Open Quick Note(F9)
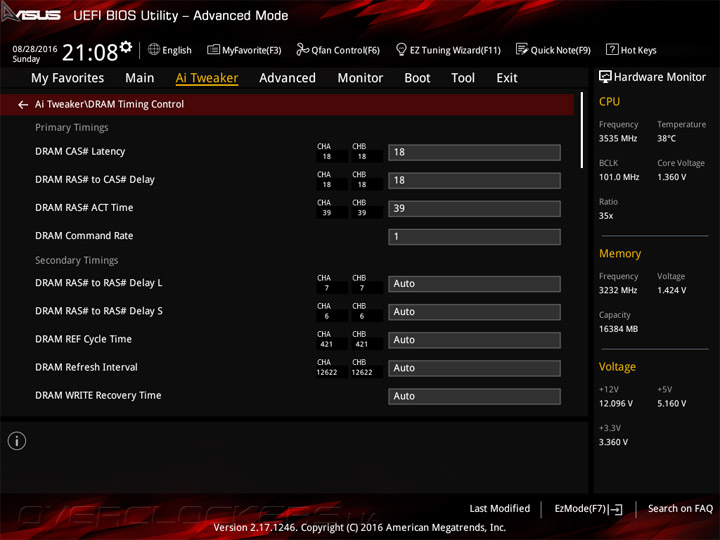The width and height of the screenshot is (720, 540). [x=553, y=50]
